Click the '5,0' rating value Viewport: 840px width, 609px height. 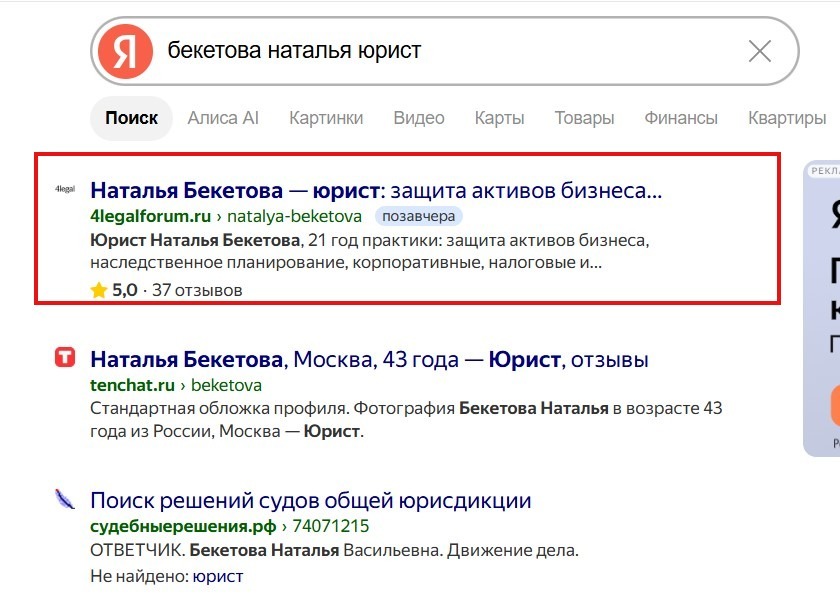coord(125,290)
